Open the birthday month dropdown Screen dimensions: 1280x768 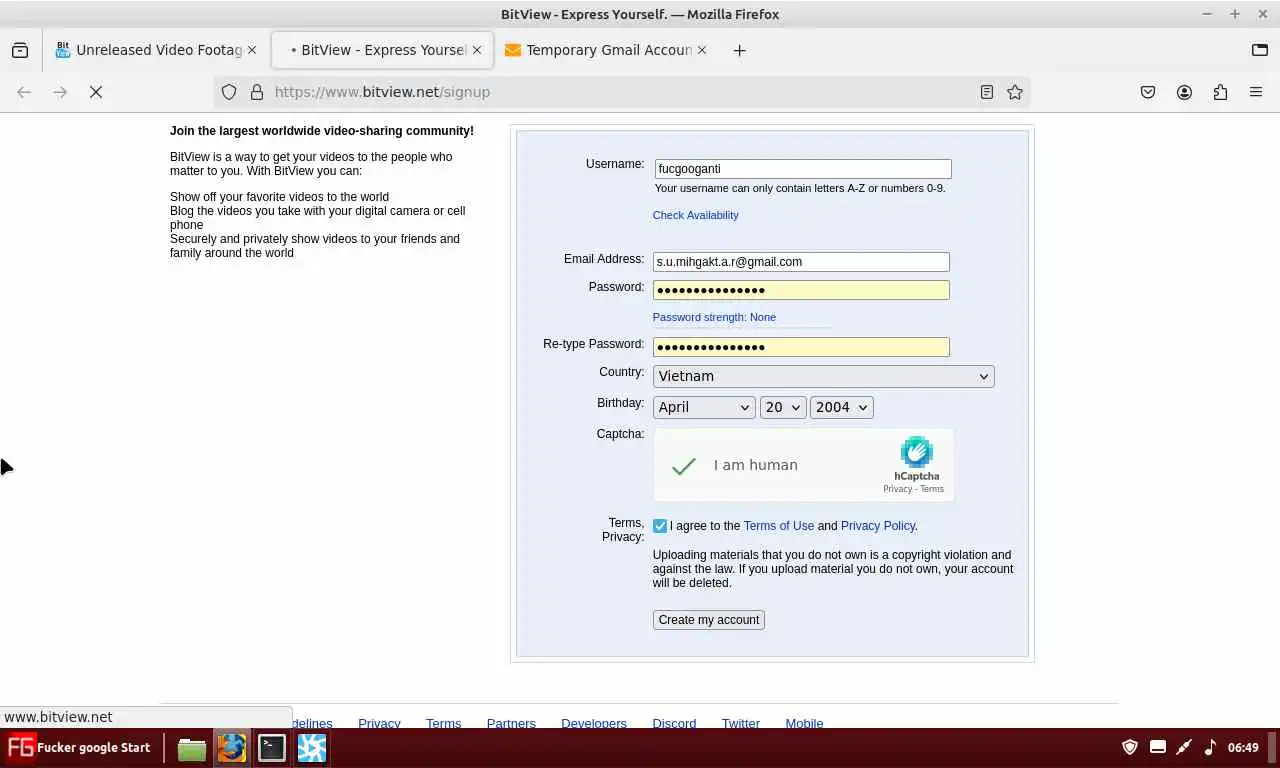pos(704,407)
